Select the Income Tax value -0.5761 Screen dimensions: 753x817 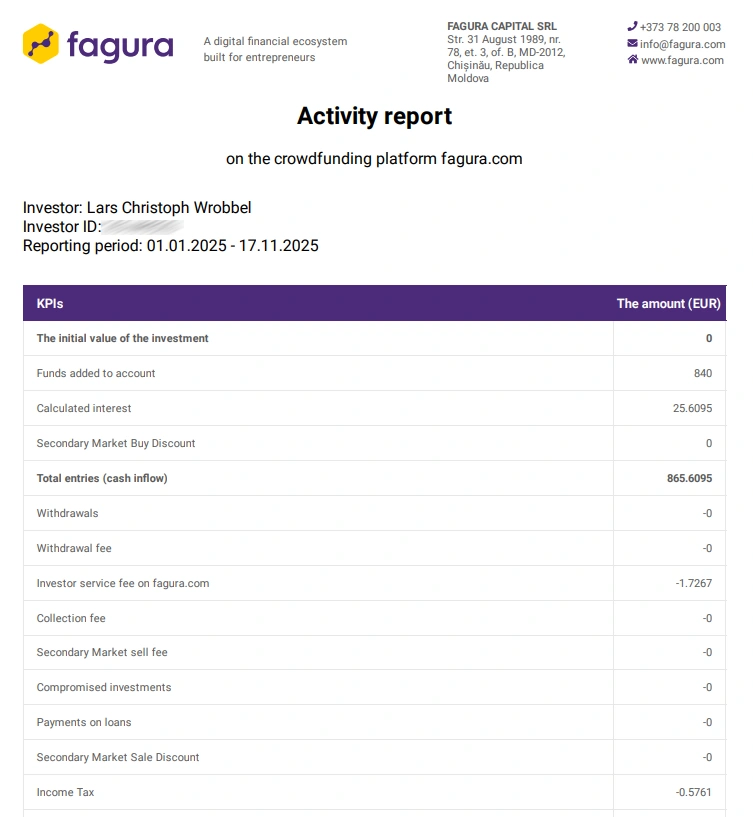693,792
